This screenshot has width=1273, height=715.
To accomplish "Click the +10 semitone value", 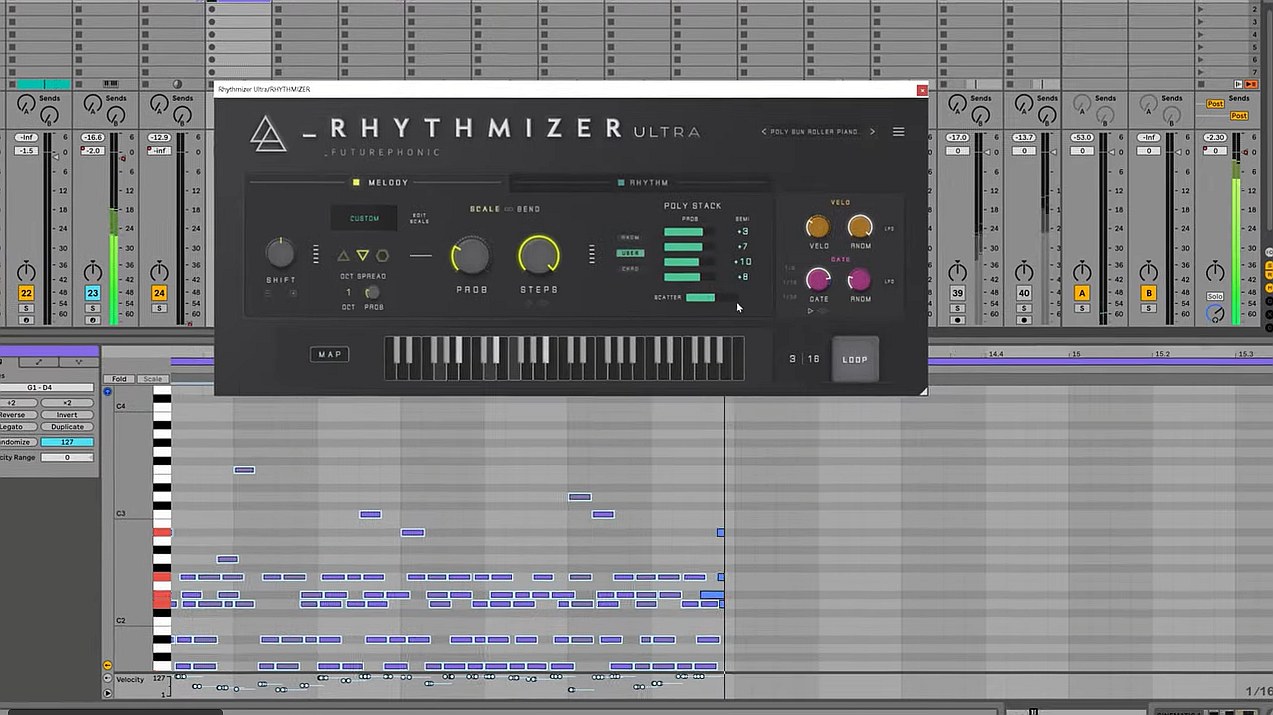I will [743, 262].
